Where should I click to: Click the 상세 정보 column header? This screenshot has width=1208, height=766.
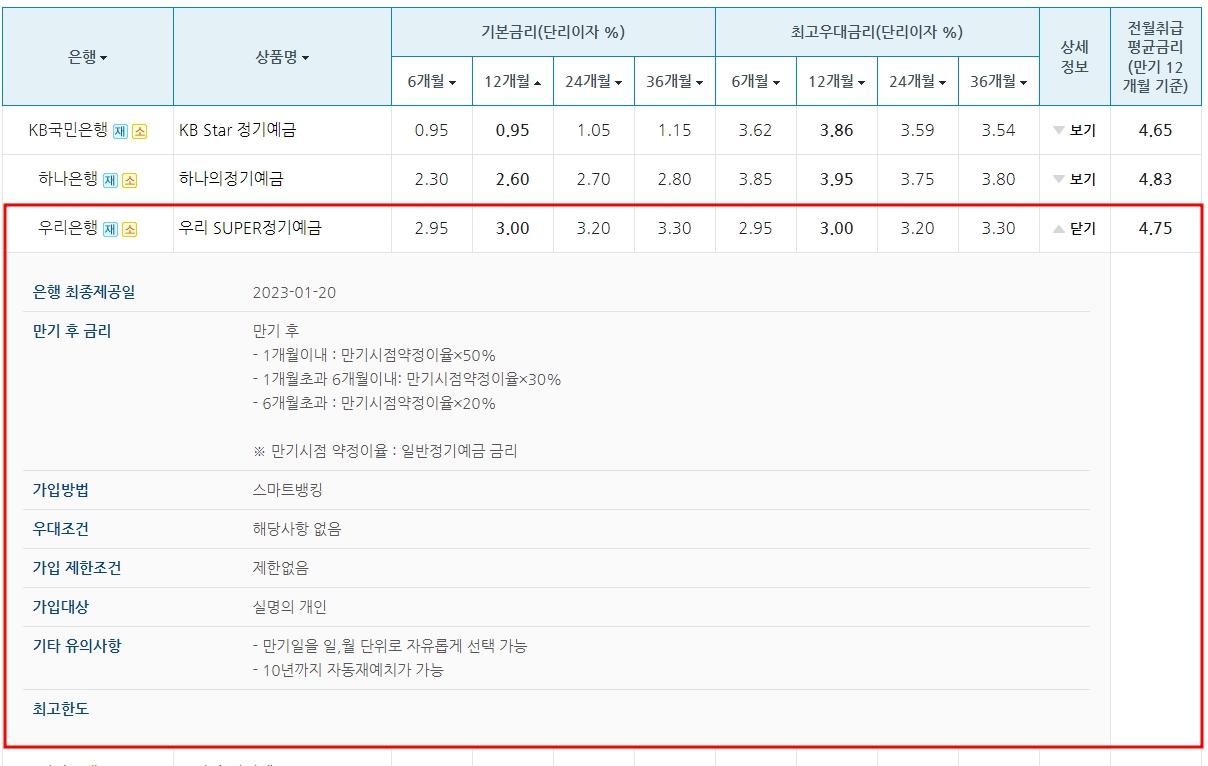[x=1075, y=57]
